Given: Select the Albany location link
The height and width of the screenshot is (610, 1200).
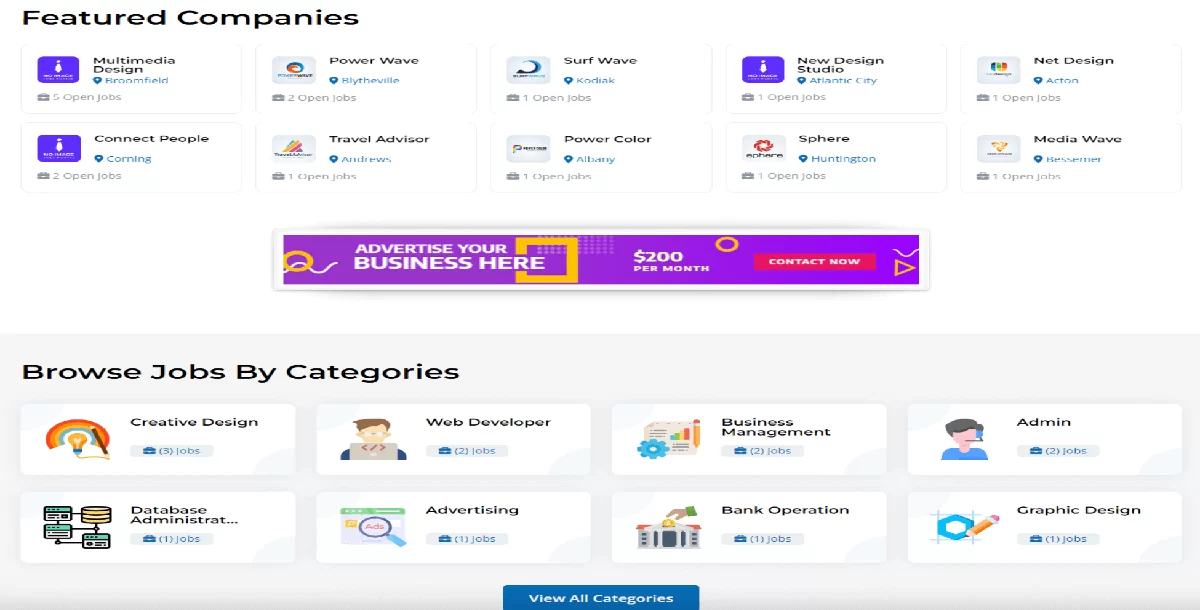Looking at the screenshot, I should pyautogui.click(x=596, y=159).
